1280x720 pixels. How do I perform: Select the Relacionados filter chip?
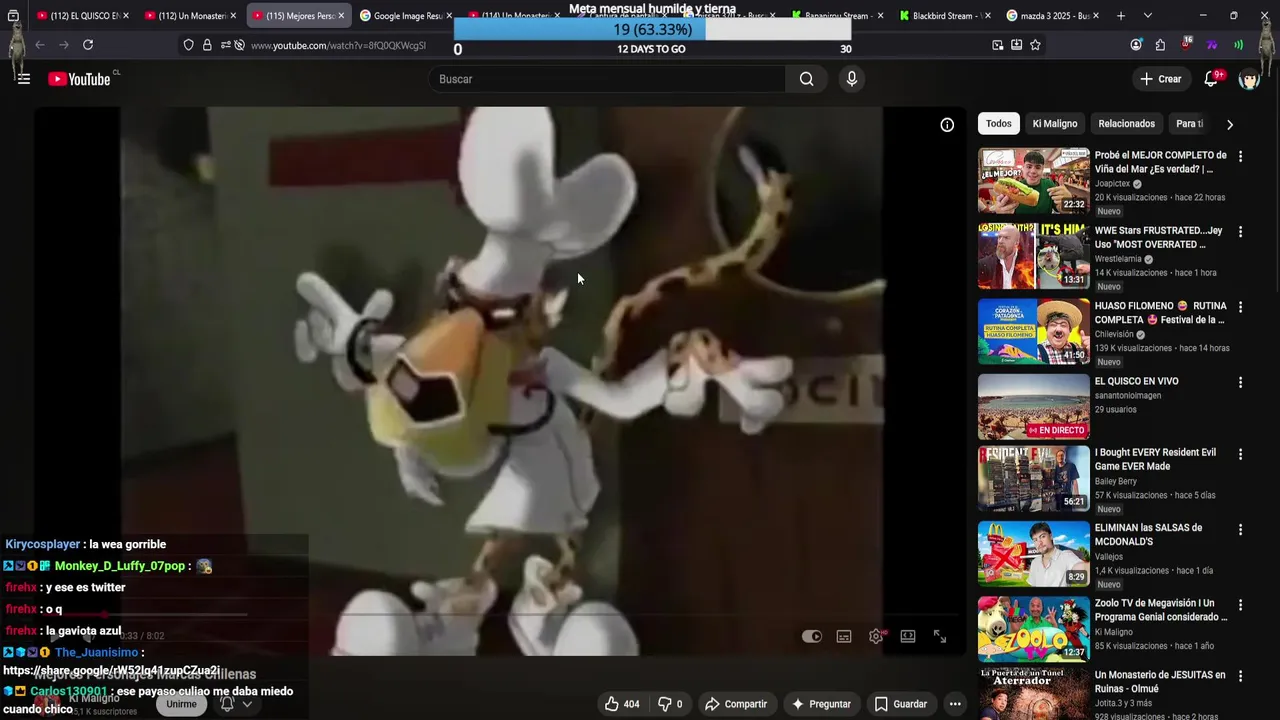[1126, 124]
